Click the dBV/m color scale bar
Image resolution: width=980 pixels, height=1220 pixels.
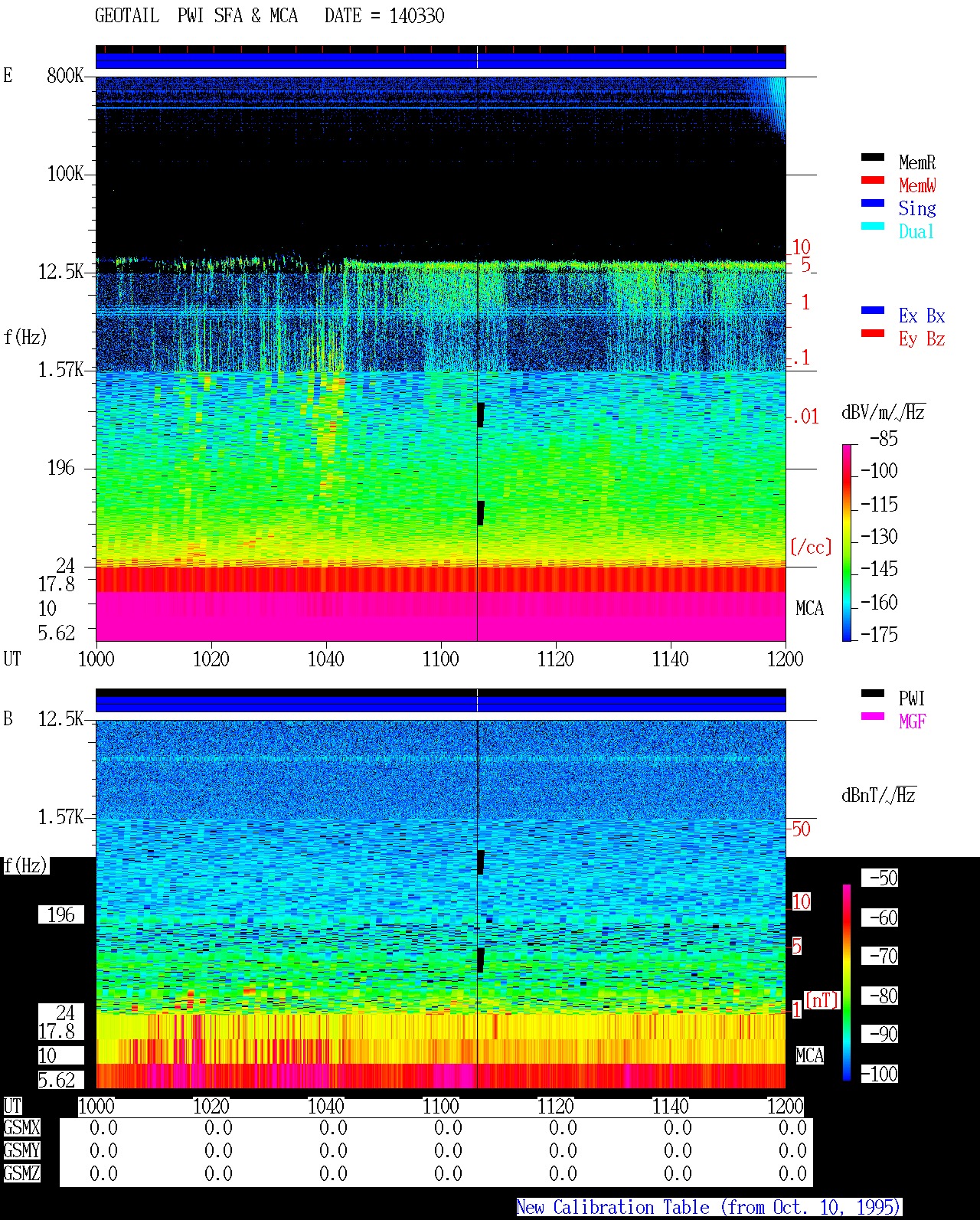847,542
